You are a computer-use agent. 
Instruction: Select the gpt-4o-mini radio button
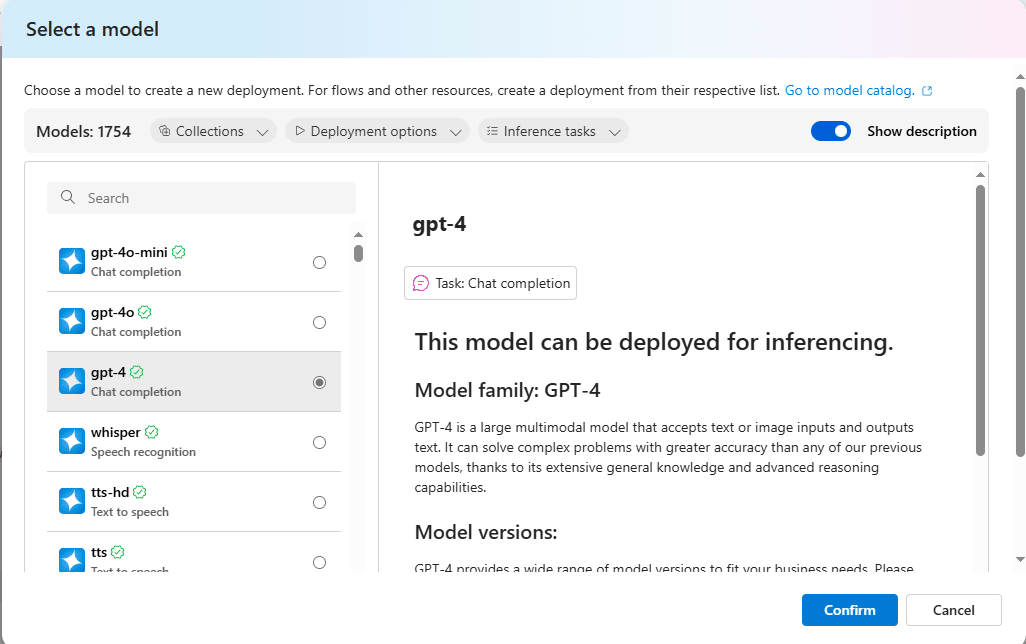click(319, 262)
